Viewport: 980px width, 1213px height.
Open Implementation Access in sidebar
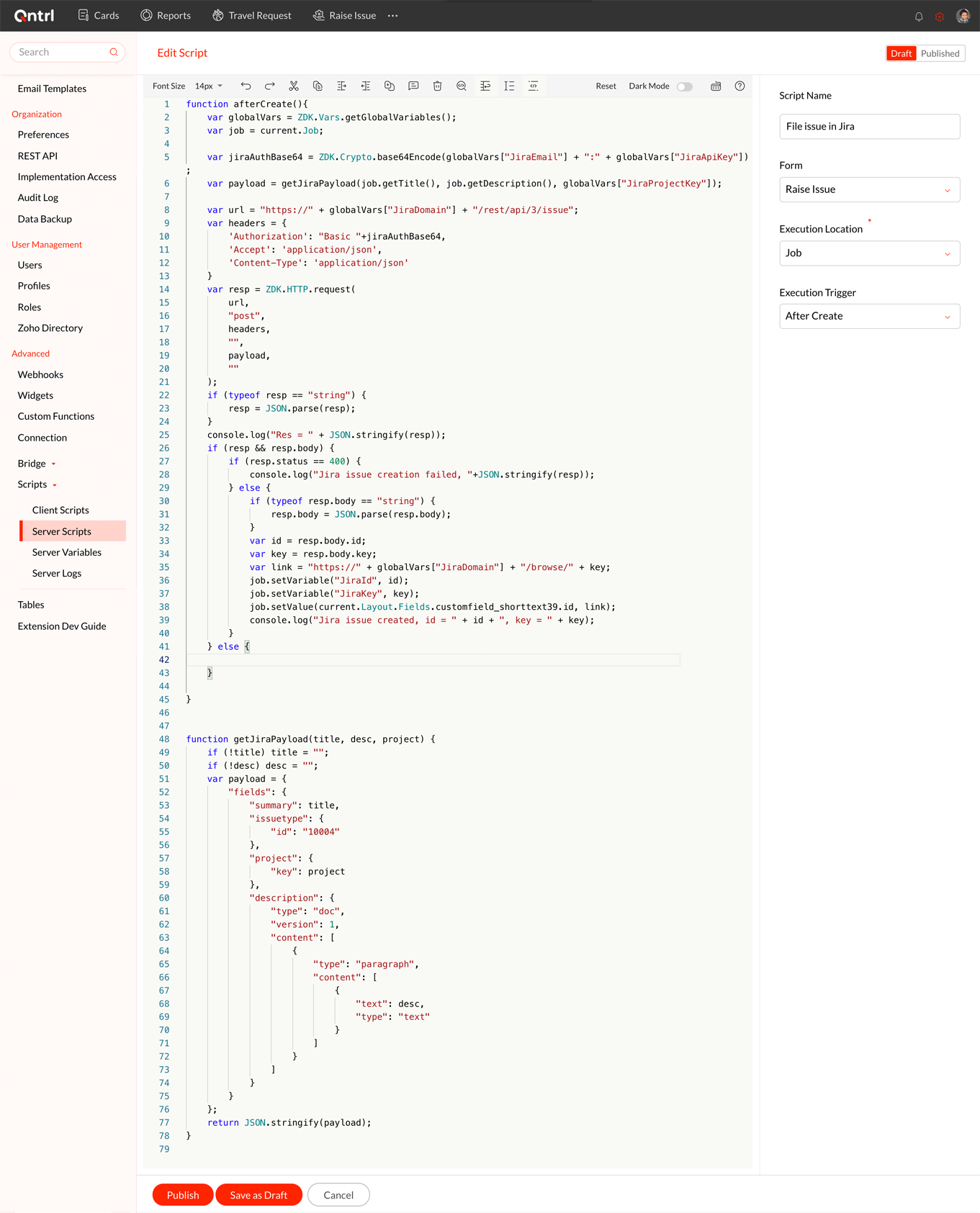[67, 177]
